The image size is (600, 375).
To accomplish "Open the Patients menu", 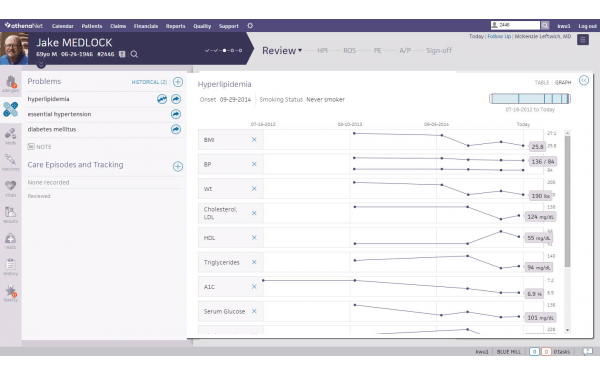I will (x=92, y=26).
